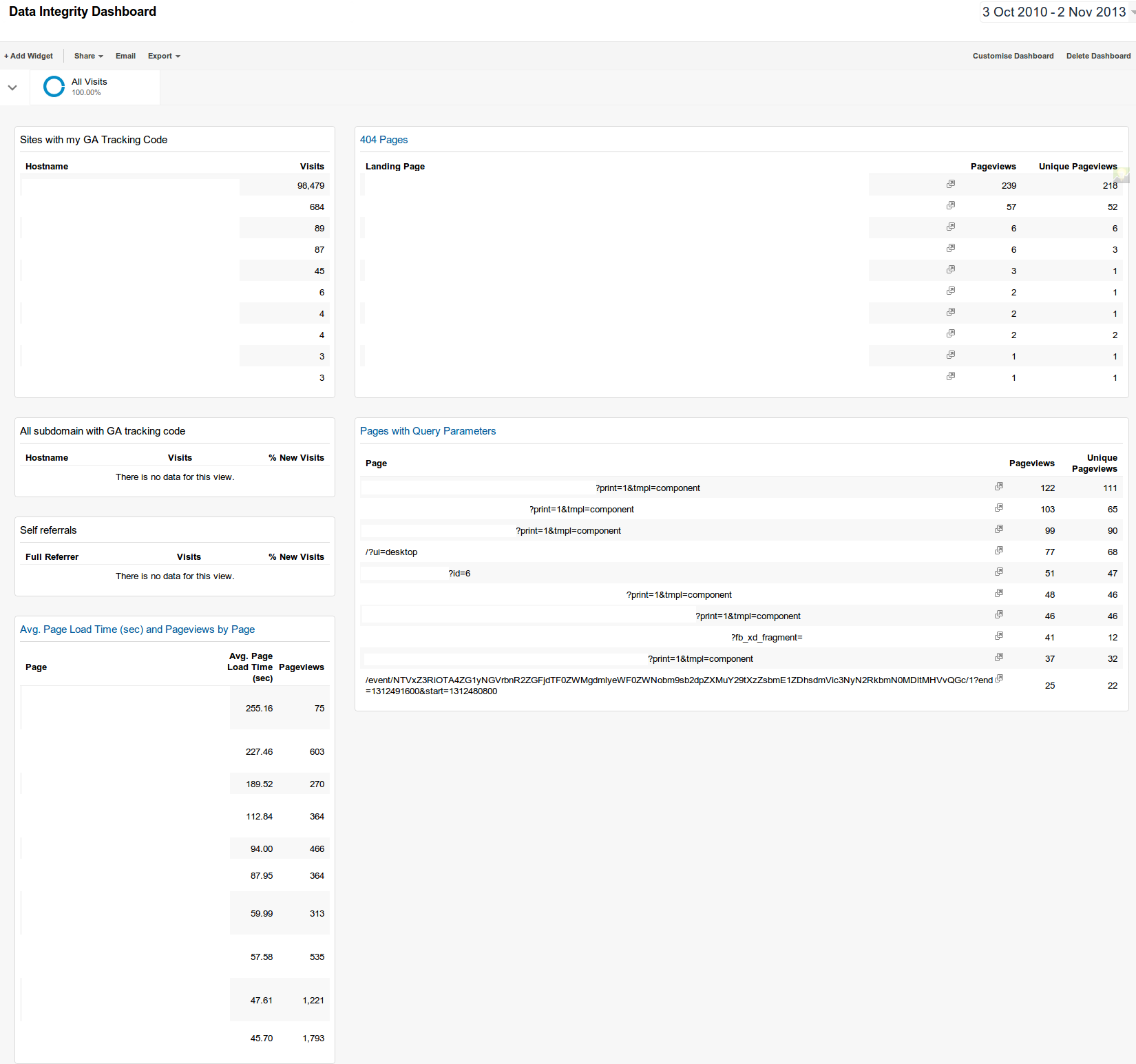
Task: Click the Email toolbar option
Action: pos(125,56)
